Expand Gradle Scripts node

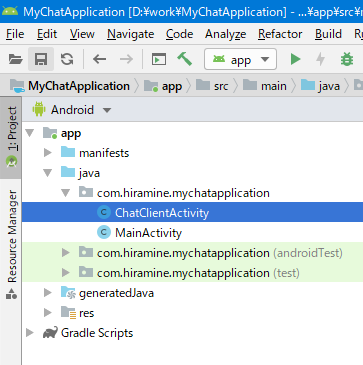tap(30, 333)
